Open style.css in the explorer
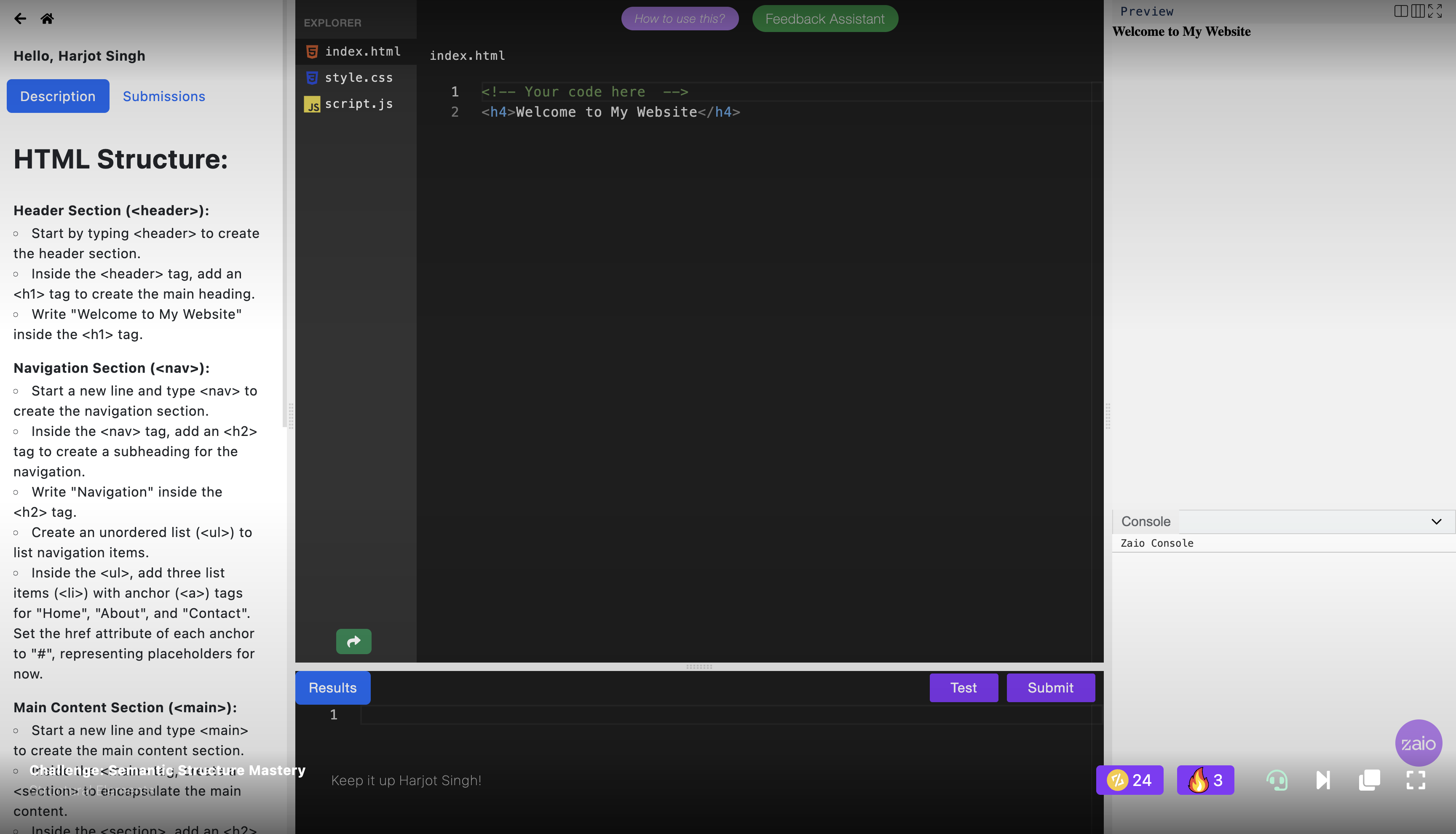This screenshot has width=1456, height=834. click(x=359, y=78)
